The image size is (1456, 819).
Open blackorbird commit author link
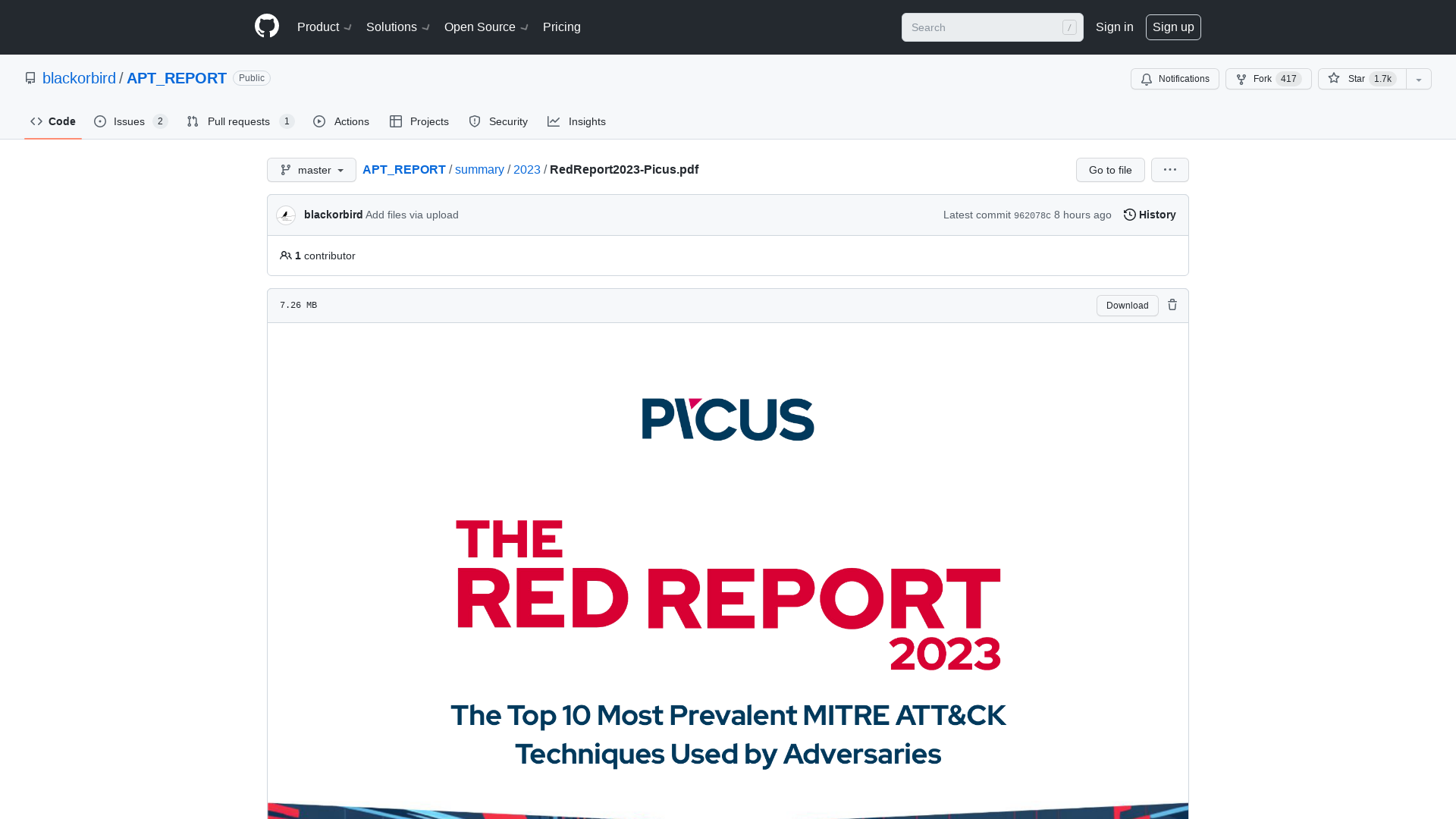333,215
